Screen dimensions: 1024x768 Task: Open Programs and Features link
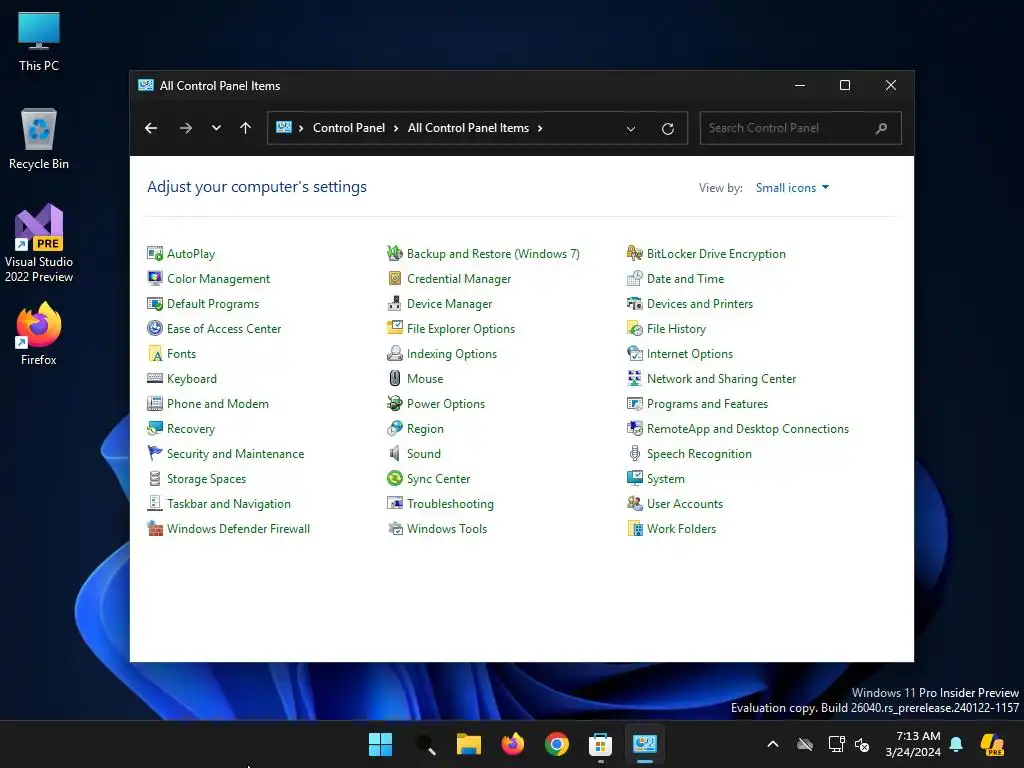pyautogui.click(x=707, y=404)
